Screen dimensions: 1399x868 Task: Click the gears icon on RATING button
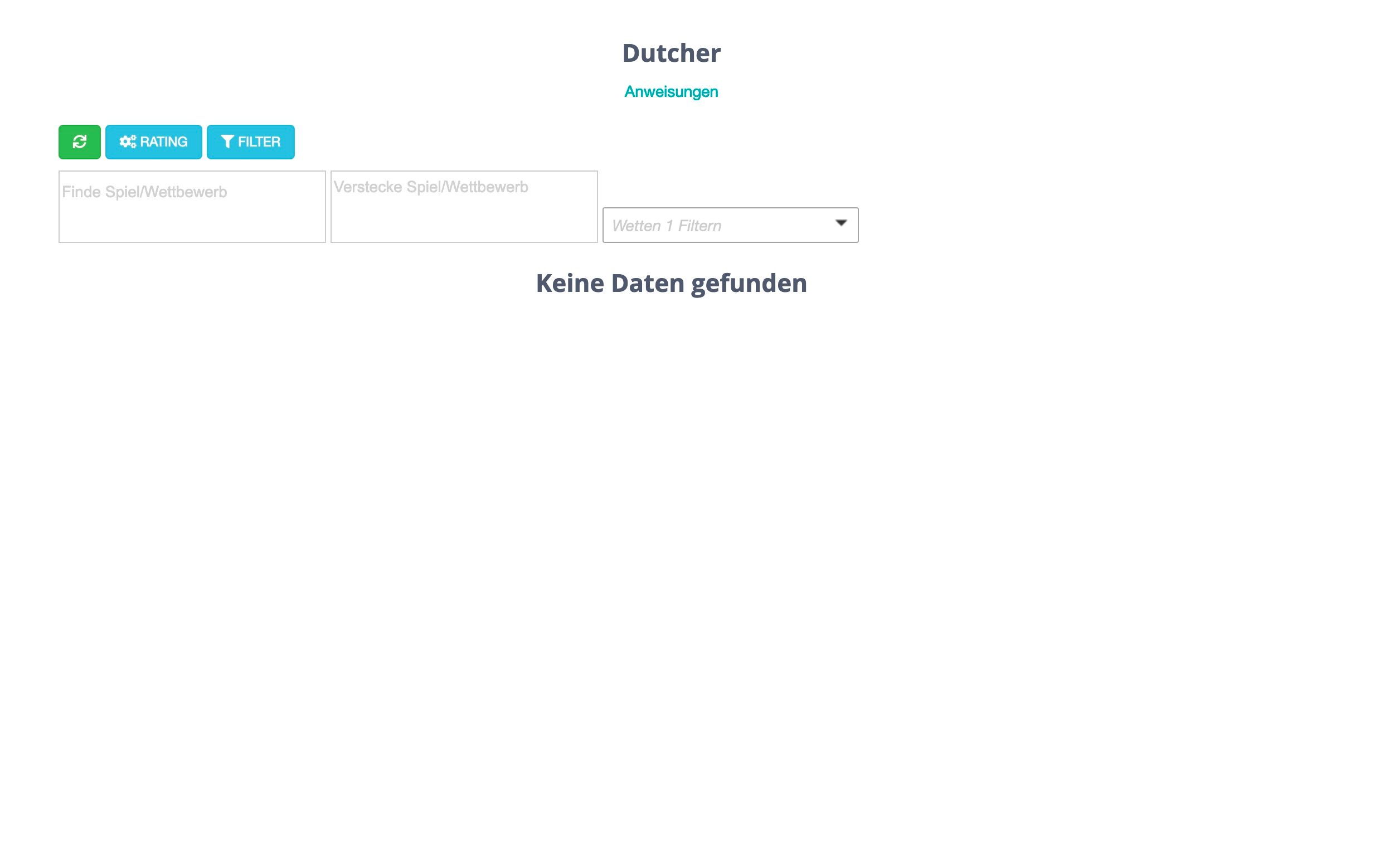128,142
